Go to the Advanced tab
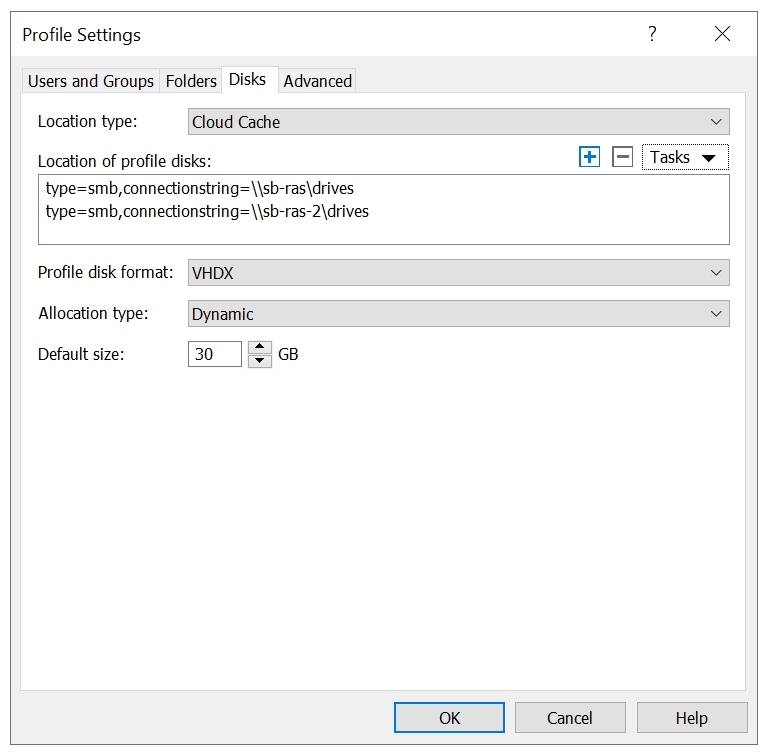This screenshot has height=754, width=765. point(317,81)
